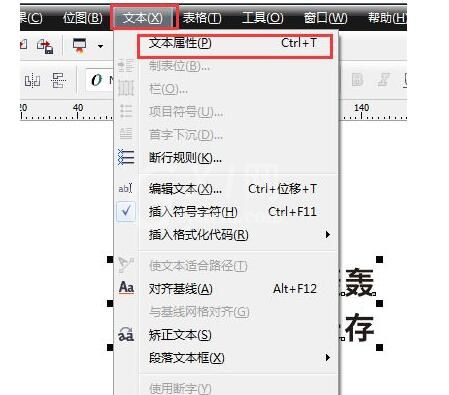449x395 pixels.
Task: Click the text character 轰 on canvas
Action: (x=359, y=283)
